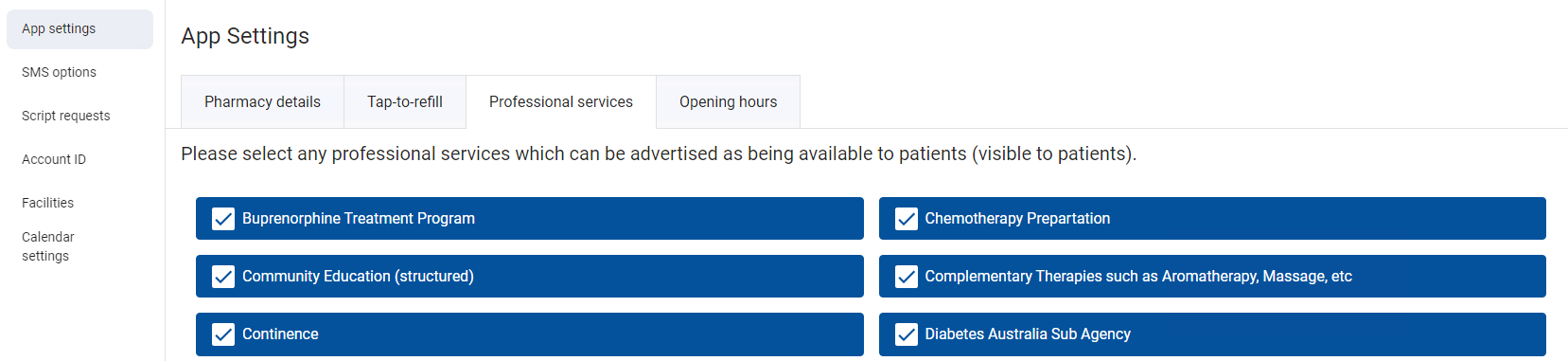This screenshot has width=1568, height=361.
Task: Click the Continence service label
Action: tap(280, 334)
